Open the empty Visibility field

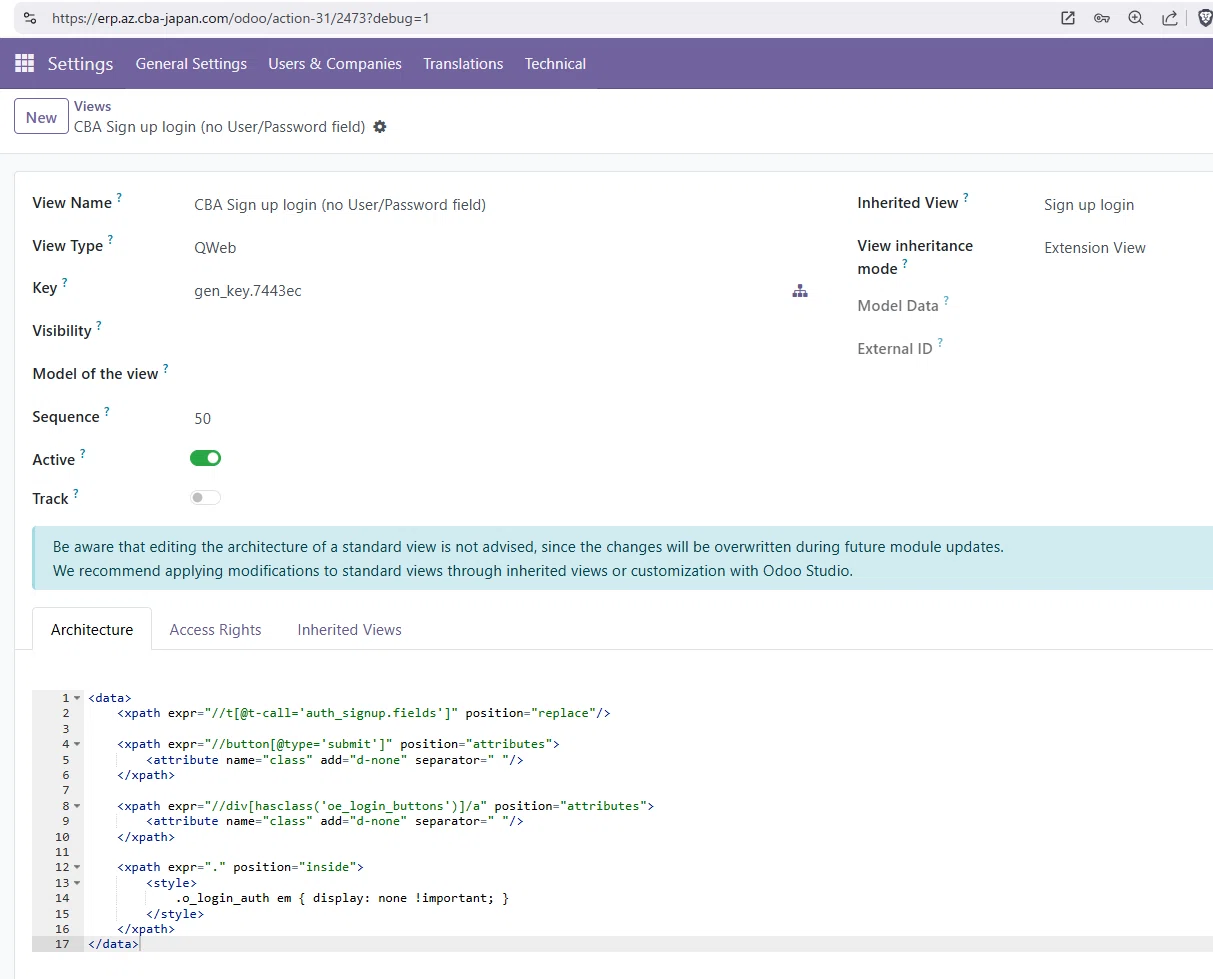500,332
